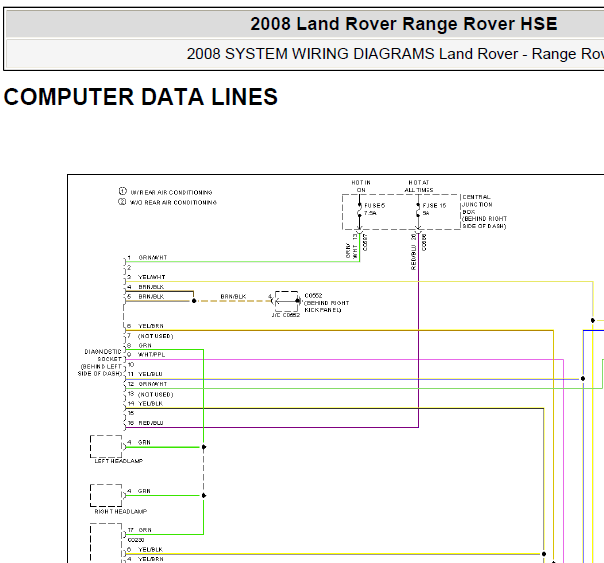Viewport: 604px width, 563px height.
Task: Click the '2008 Land Rover Range Rover HSE' heading
Action: [x=404, y=24]
